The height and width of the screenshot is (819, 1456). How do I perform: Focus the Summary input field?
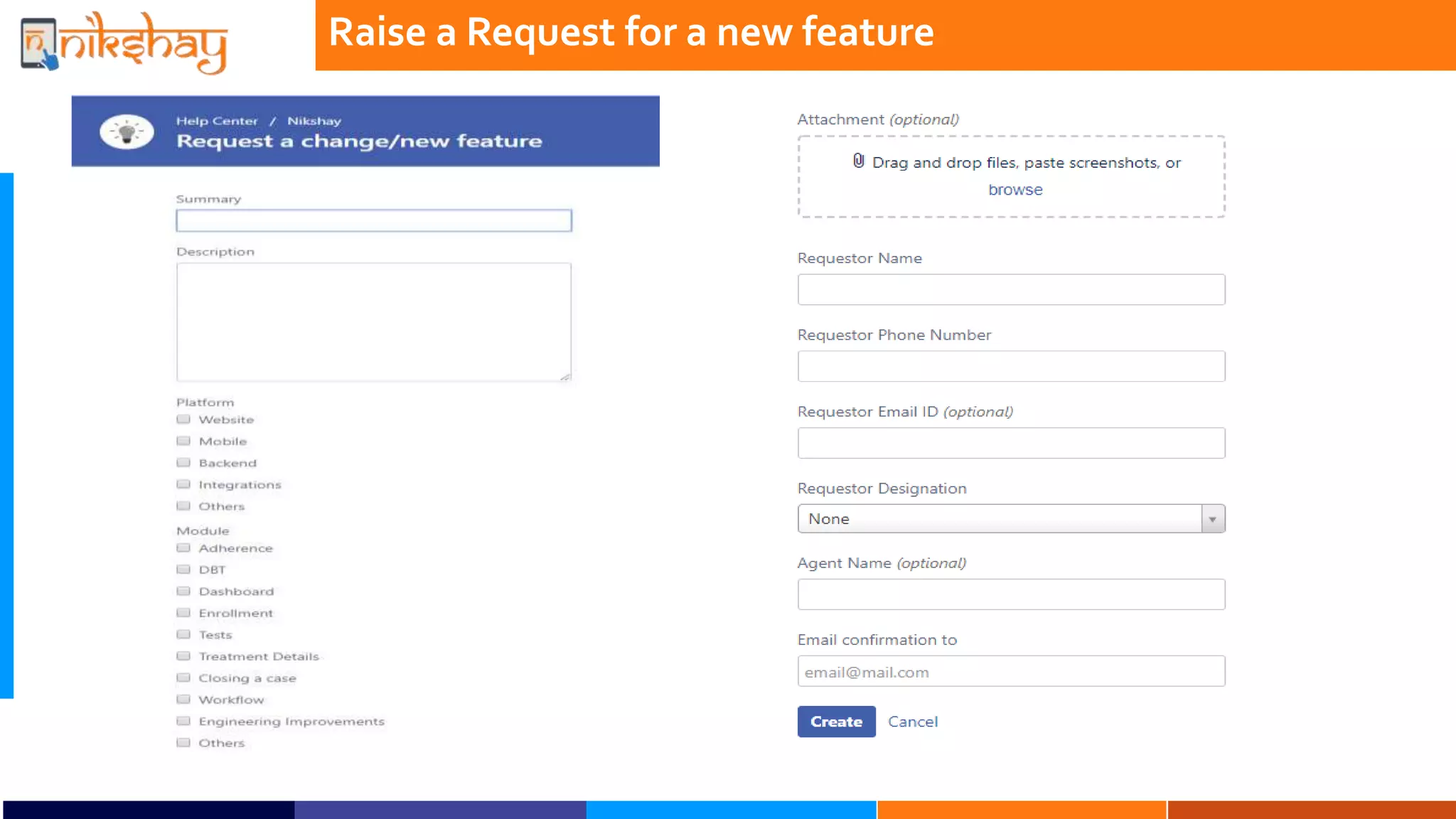[x=374, y=221]
